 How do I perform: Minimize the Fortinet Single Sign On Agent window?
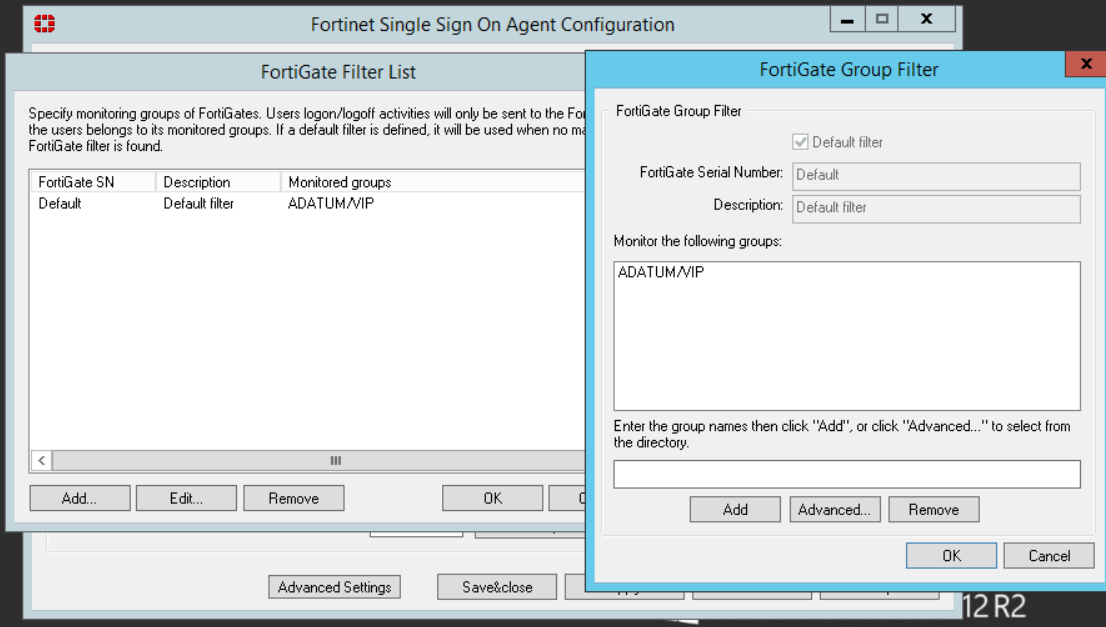coord(847,19)
